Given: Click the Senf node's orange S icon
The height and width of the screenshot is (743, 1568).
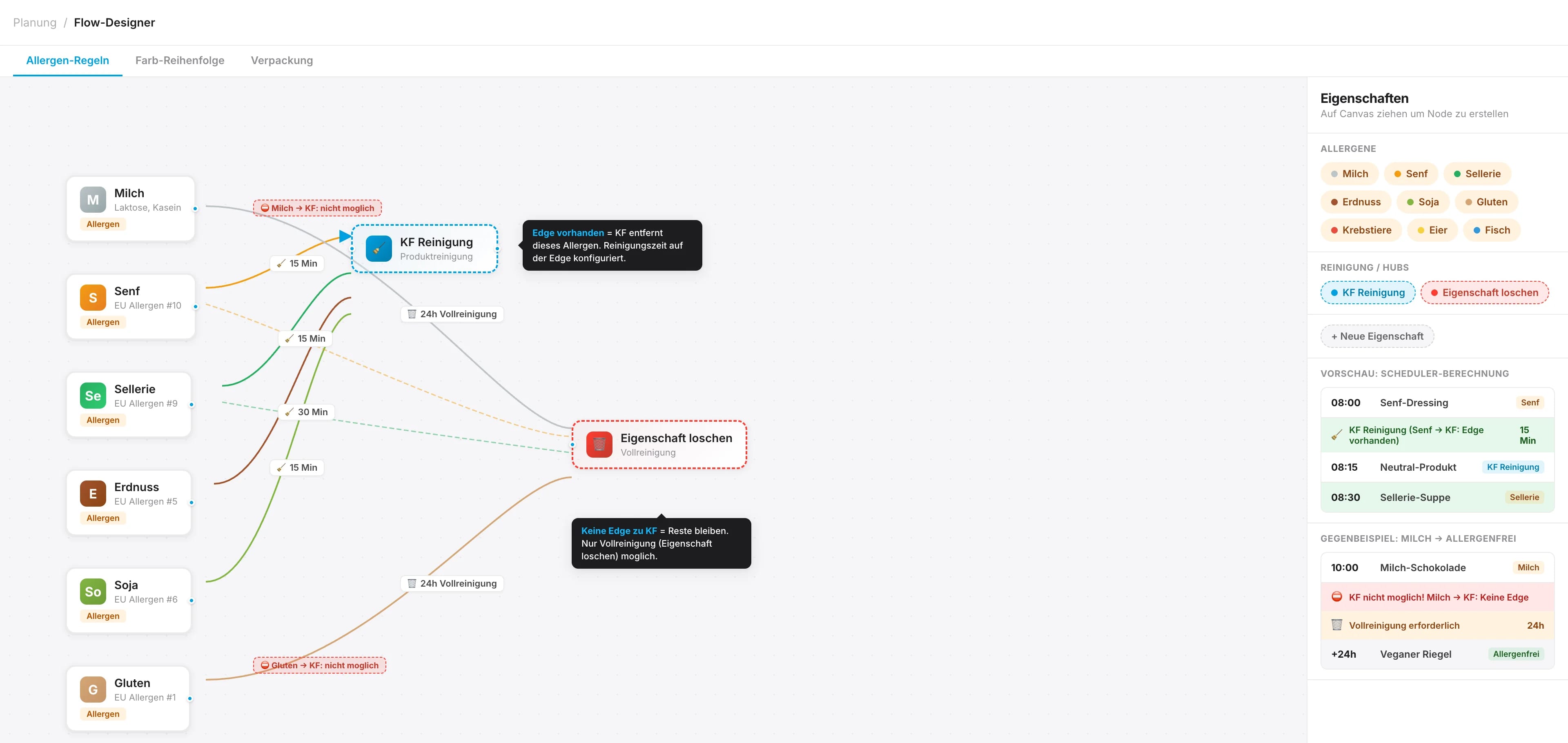Looking at the screenshot, I should pyautogui.click(x=93, y=298).
